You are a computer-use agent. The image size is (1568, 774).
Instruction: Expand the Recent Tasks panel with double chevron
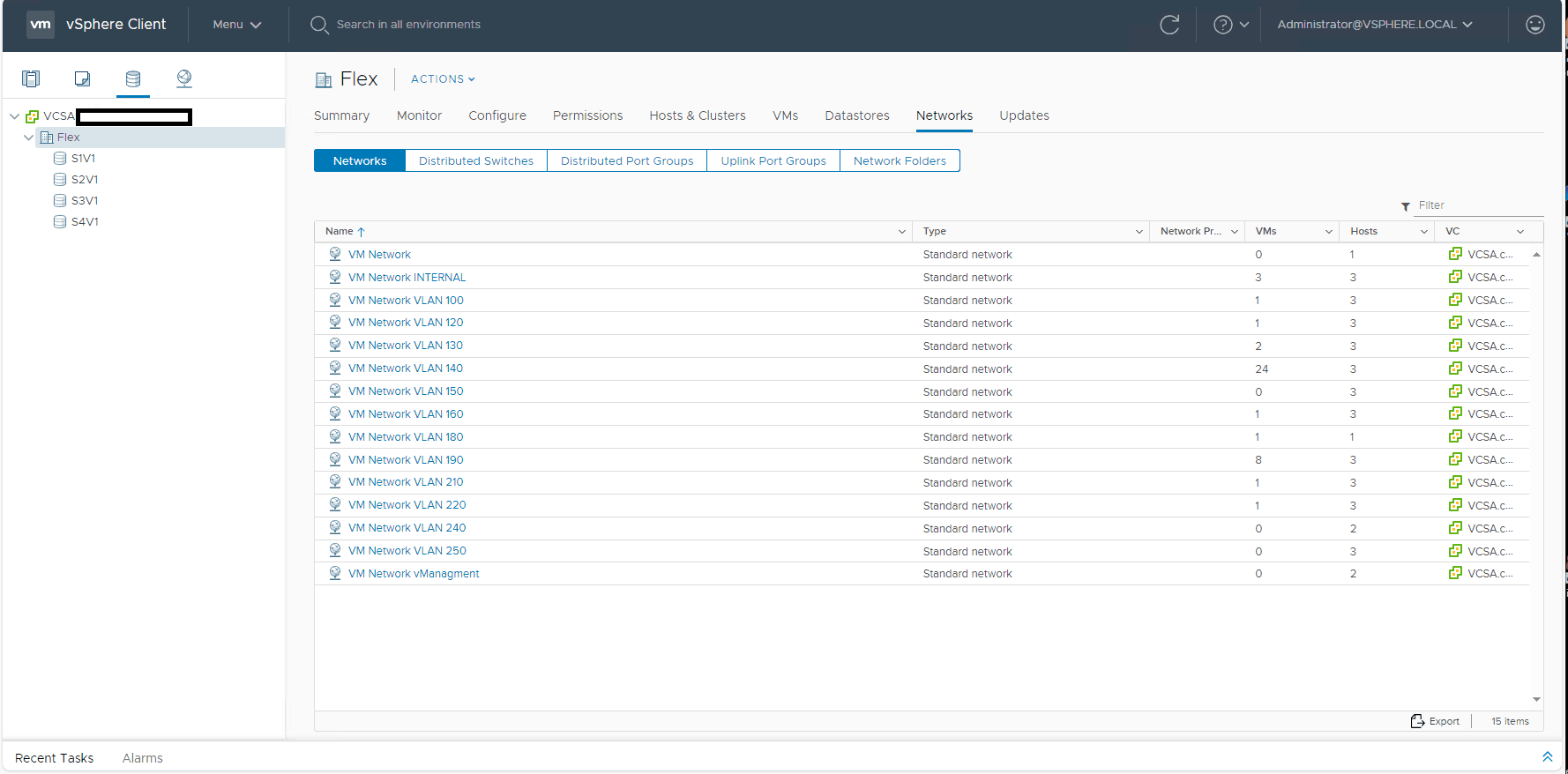pos(1547,757)
